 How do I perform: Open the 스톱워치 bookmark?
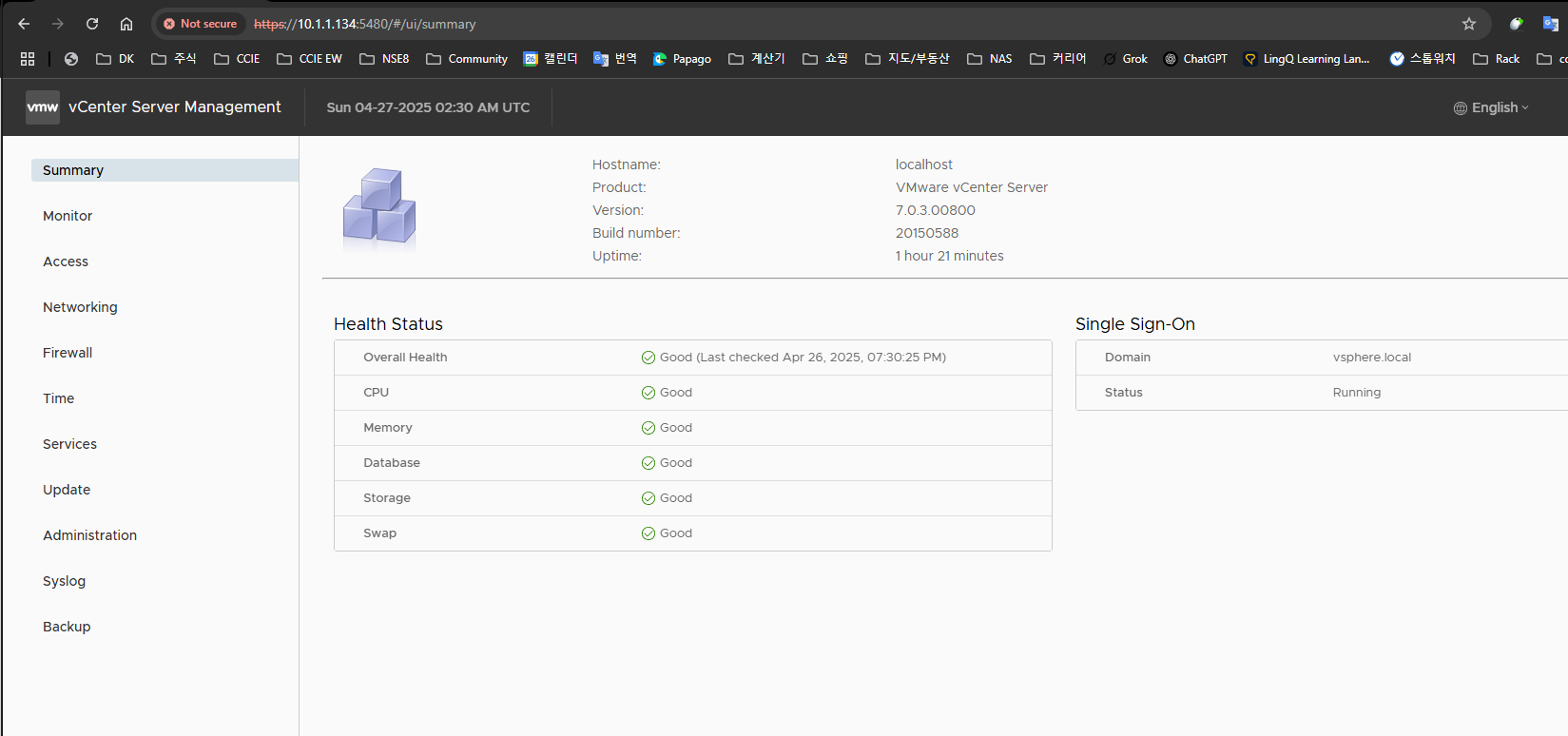click(x=1423, y=59)
